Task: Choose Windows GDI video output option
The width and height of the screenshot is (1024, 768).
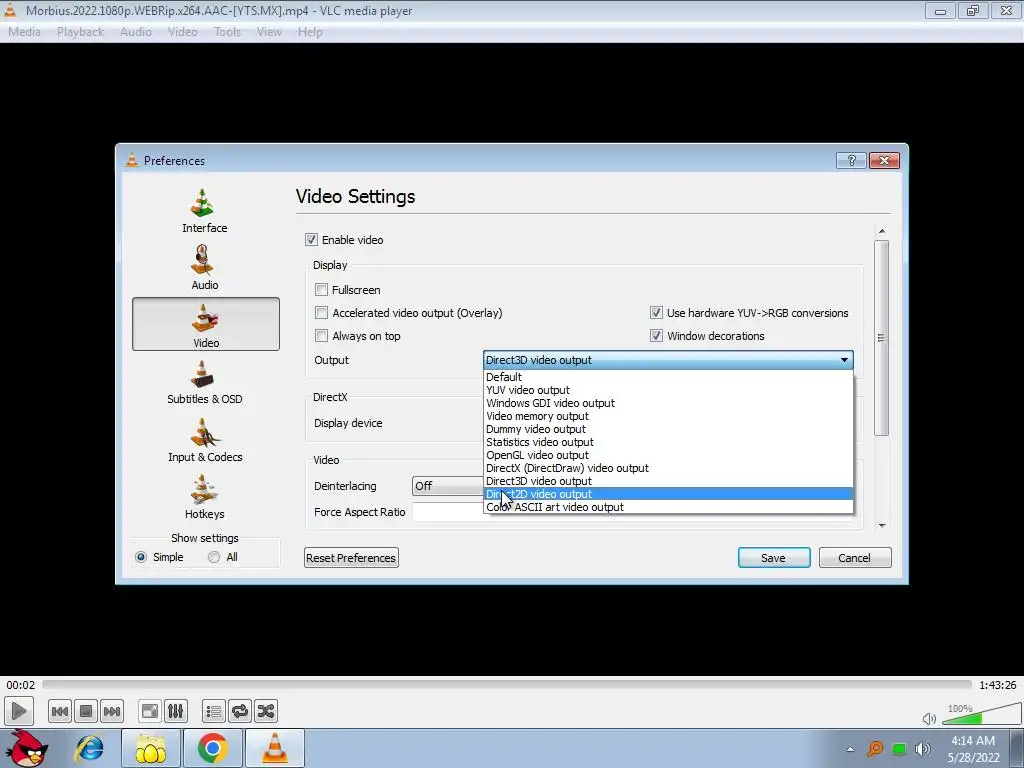Action: [x=668, y=403]
